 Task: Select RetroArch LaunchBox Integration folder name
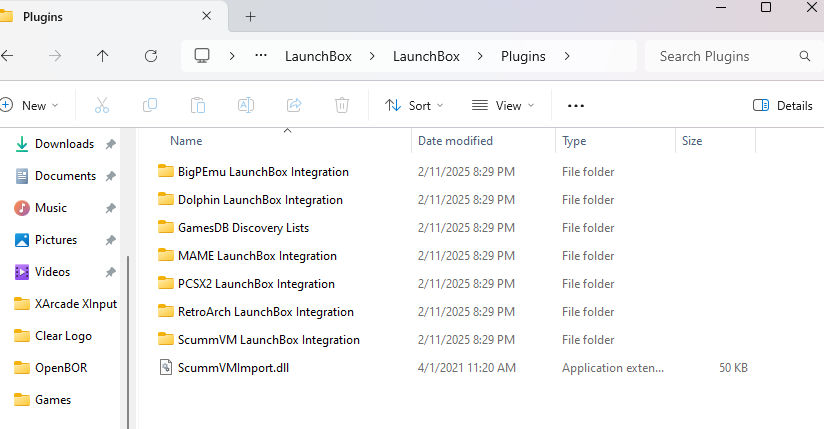click(265, 312)
